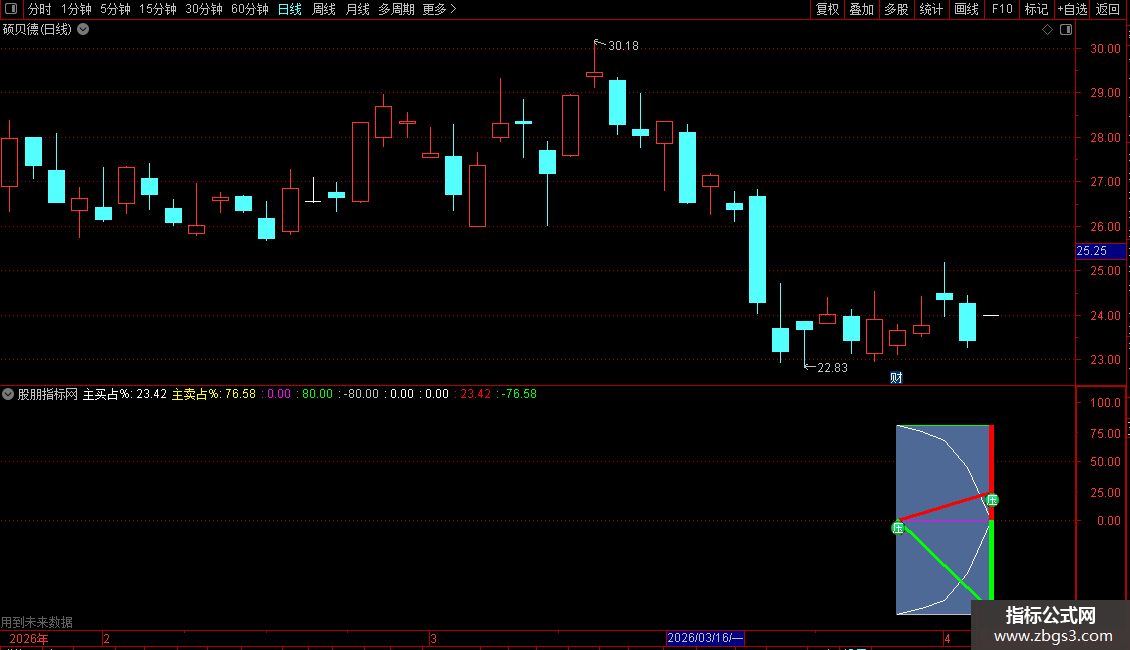Select the 5分钟 period

pyautogui.click(x=115, y=9)
